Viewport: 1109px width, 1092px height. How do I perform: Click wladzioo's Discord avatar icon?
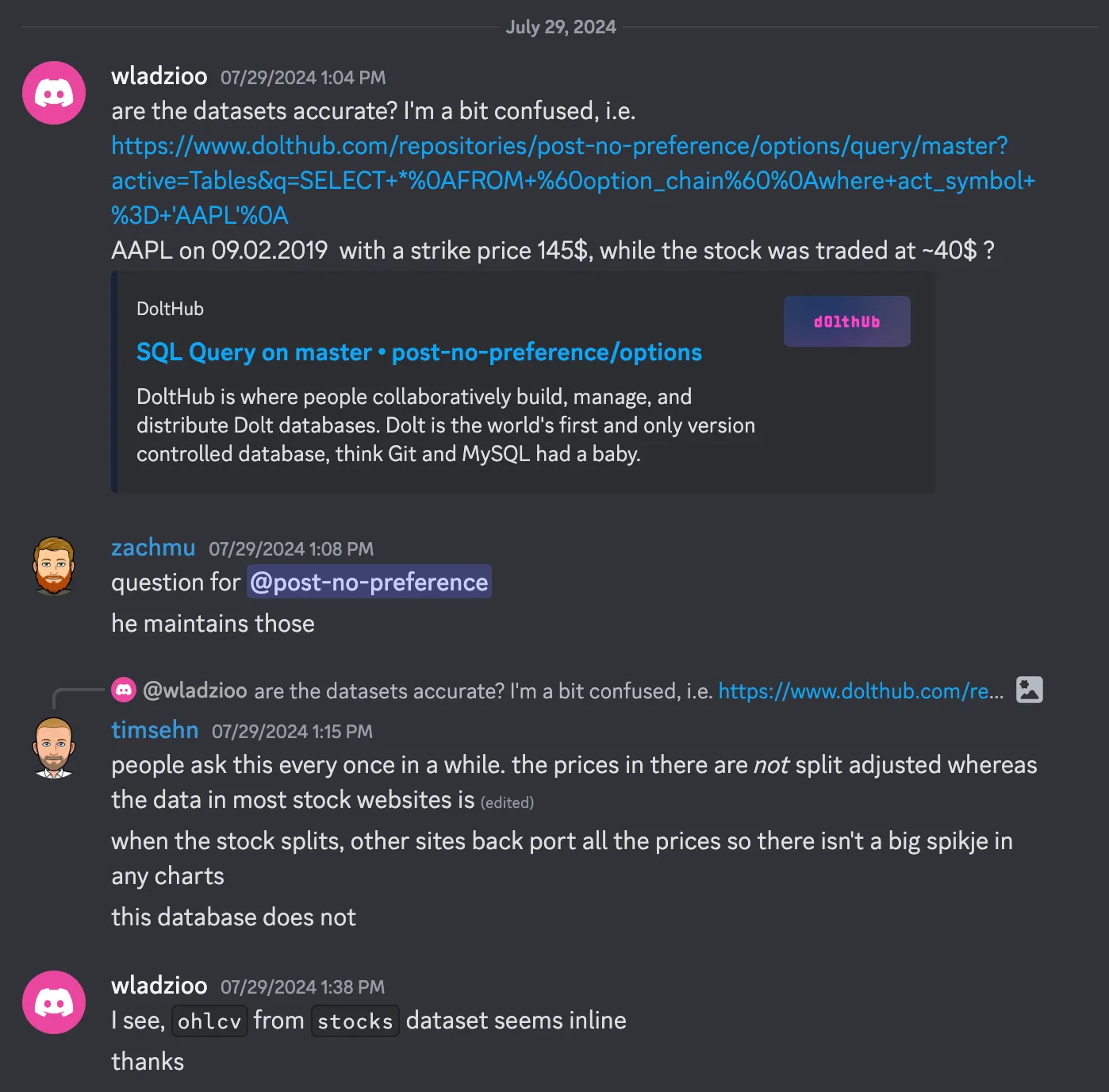point(52,93)
